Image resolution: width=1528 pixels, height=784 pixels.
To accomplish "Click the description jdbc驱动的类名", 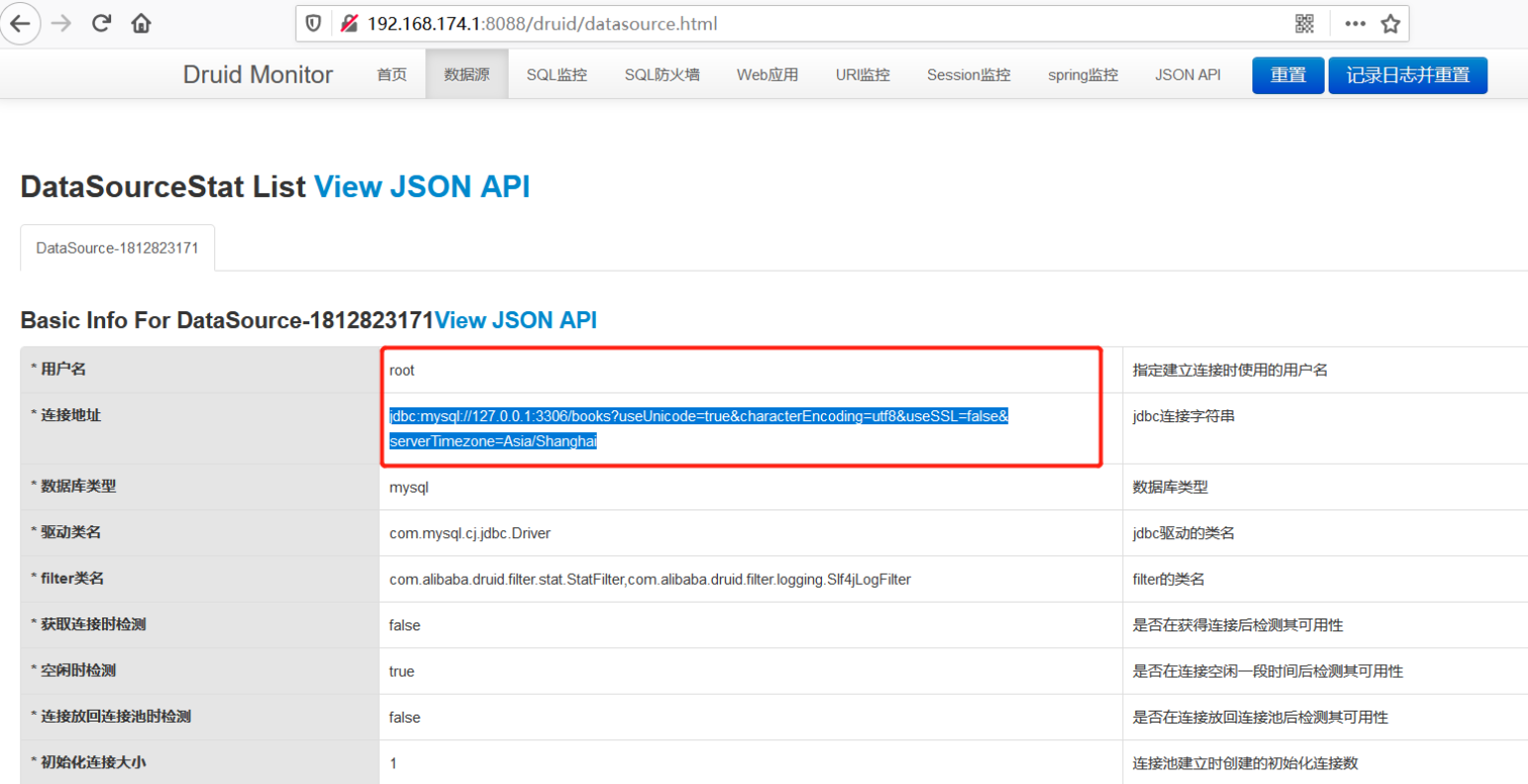I will (x=1184, y=533).
